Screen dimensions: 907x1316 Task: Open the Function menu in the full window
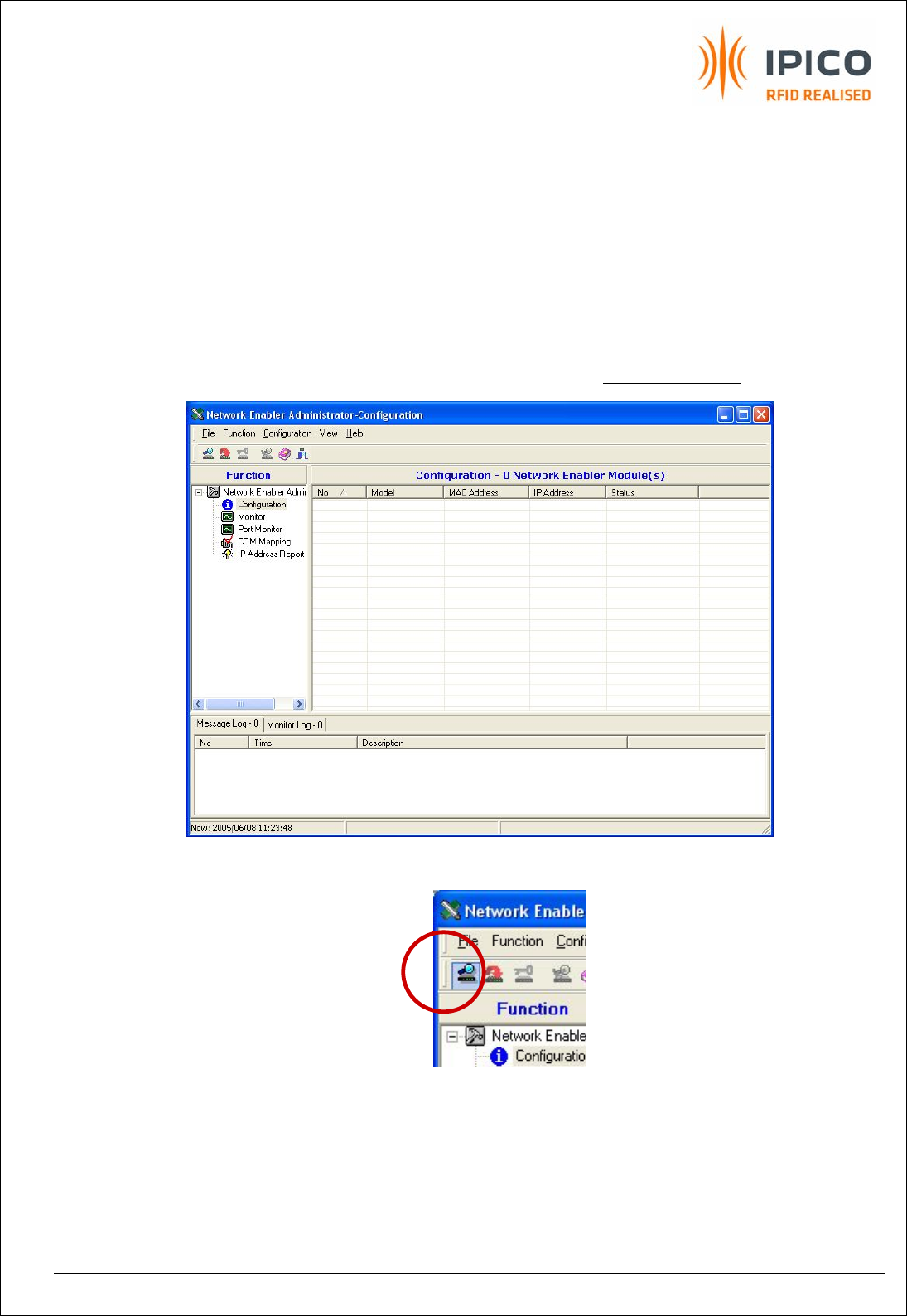[239, 433]
